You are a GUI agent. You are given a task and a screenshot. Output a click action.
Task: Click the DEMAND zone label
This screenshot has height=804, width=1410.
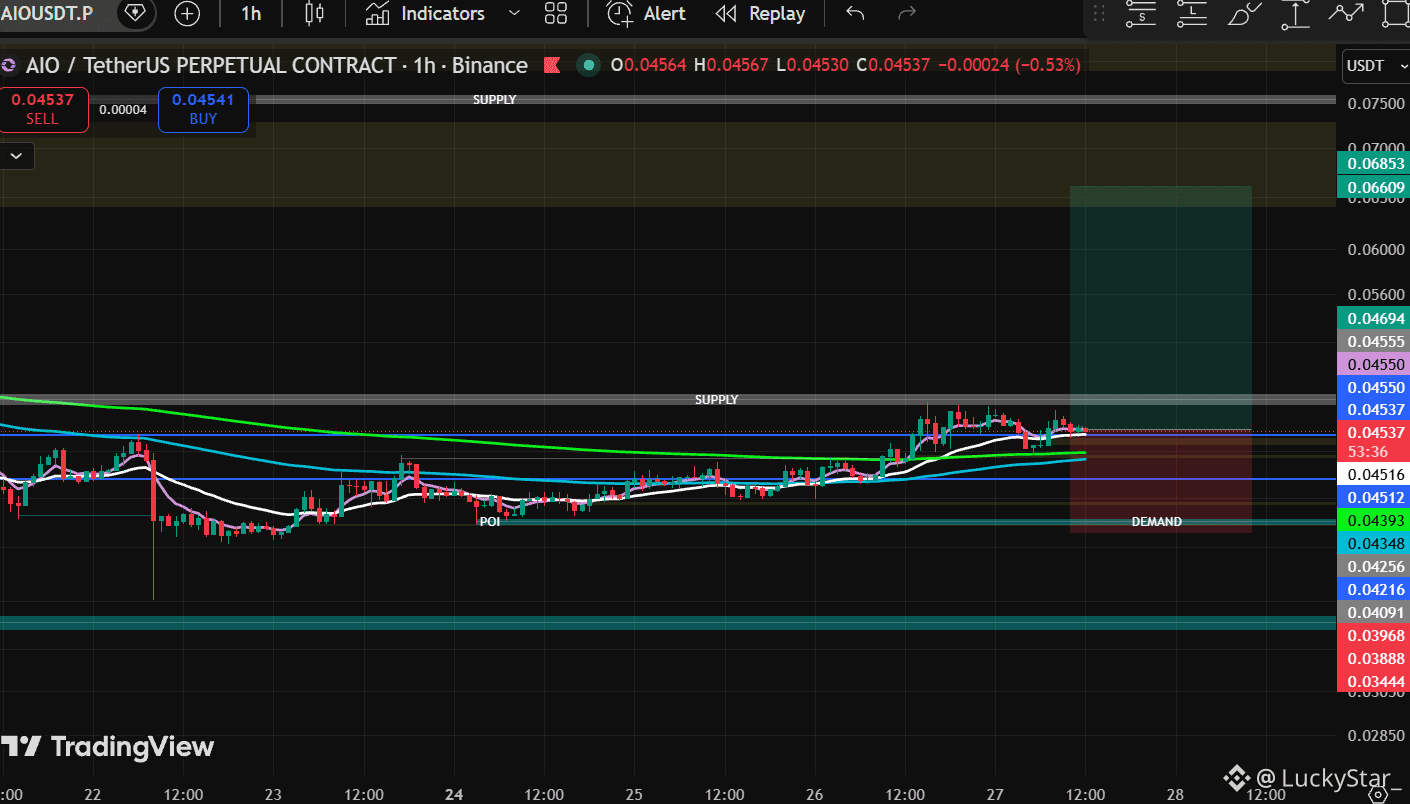[x=1156, y=522]
